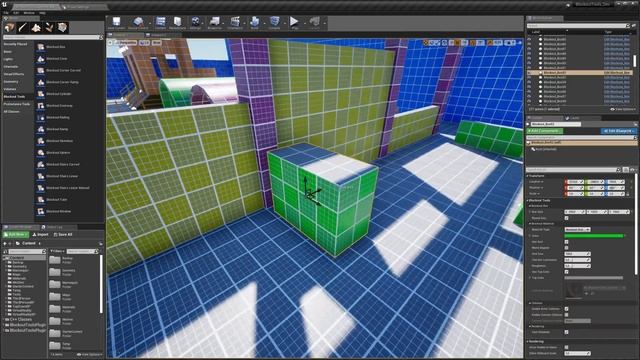Toggle the Cast Shadows checkbox
Viewport: 640px width, 360px height.
[566, 332]
